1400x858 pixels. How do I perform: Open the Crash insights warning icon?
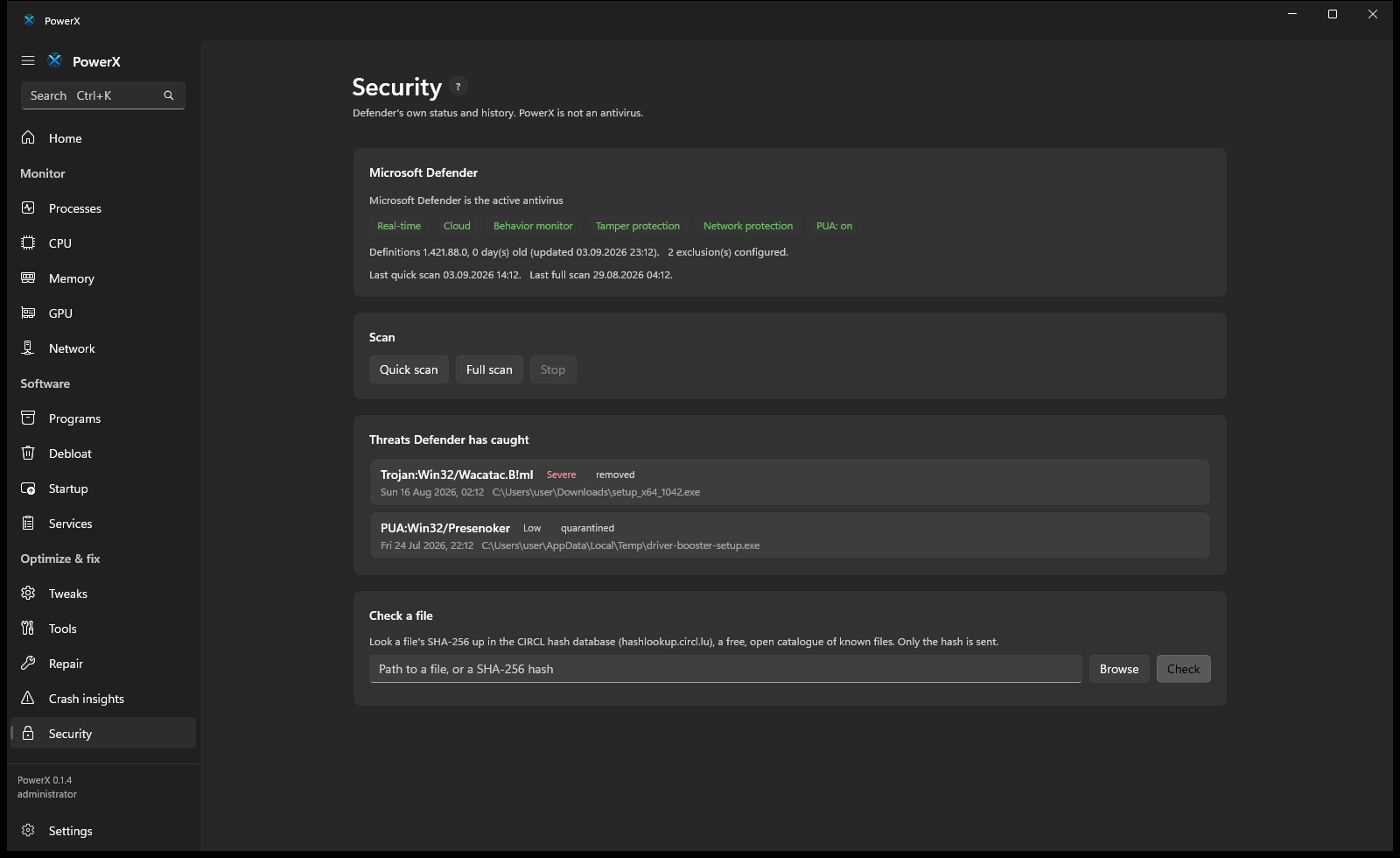[28, 698]
